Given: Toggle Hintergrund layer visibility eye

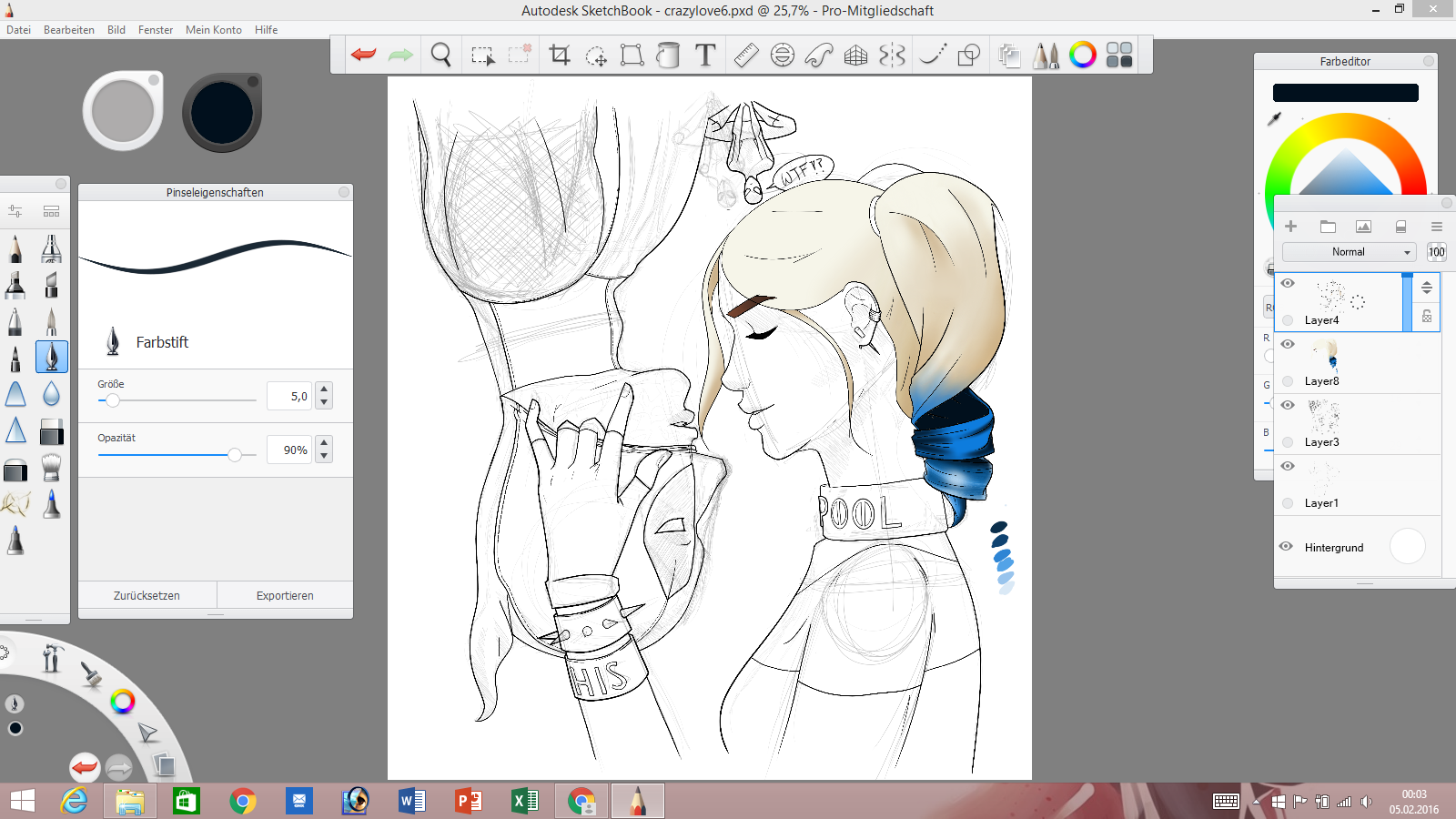Looking at the screenshot, I should tap(1286, 546).
